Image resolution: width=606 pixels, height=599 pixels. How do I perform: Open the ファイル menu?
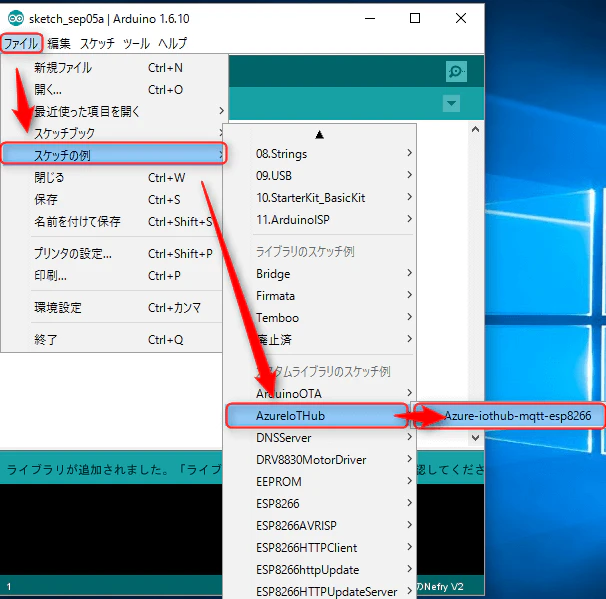(x=21, y=43)
